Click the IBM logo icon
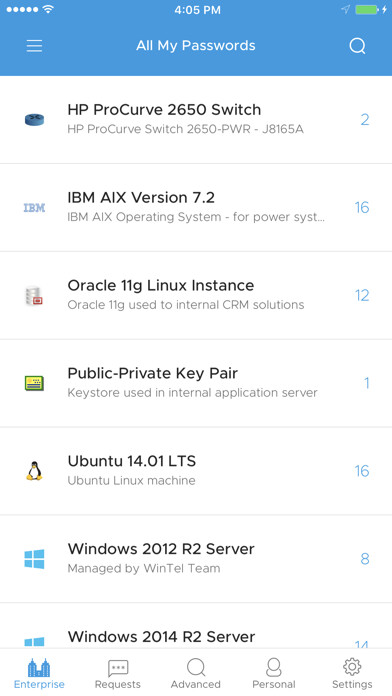Viewport: 392px width, 696px height. tap(34, 207)
